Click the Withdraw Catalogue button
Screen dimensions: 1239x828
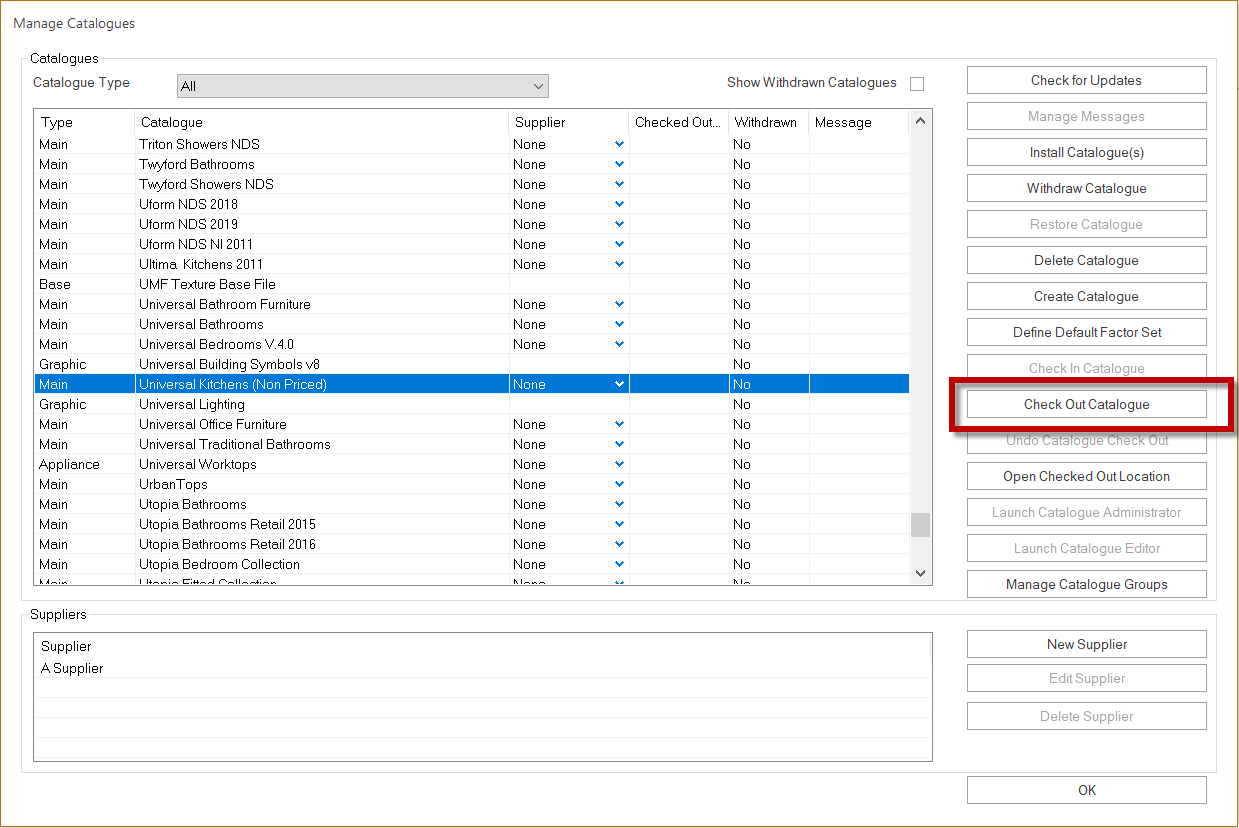[1086, 188]
